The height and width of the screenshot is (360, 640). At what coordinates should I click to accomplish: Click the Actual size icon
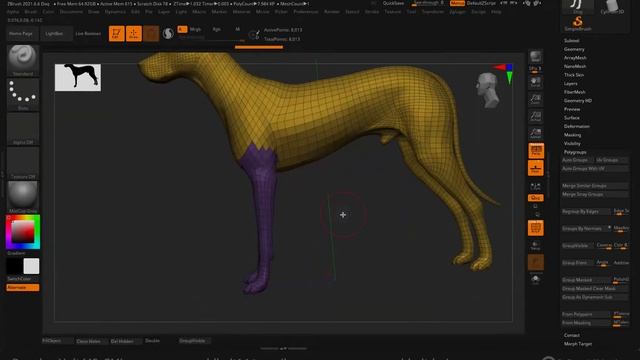click(536, 116)
